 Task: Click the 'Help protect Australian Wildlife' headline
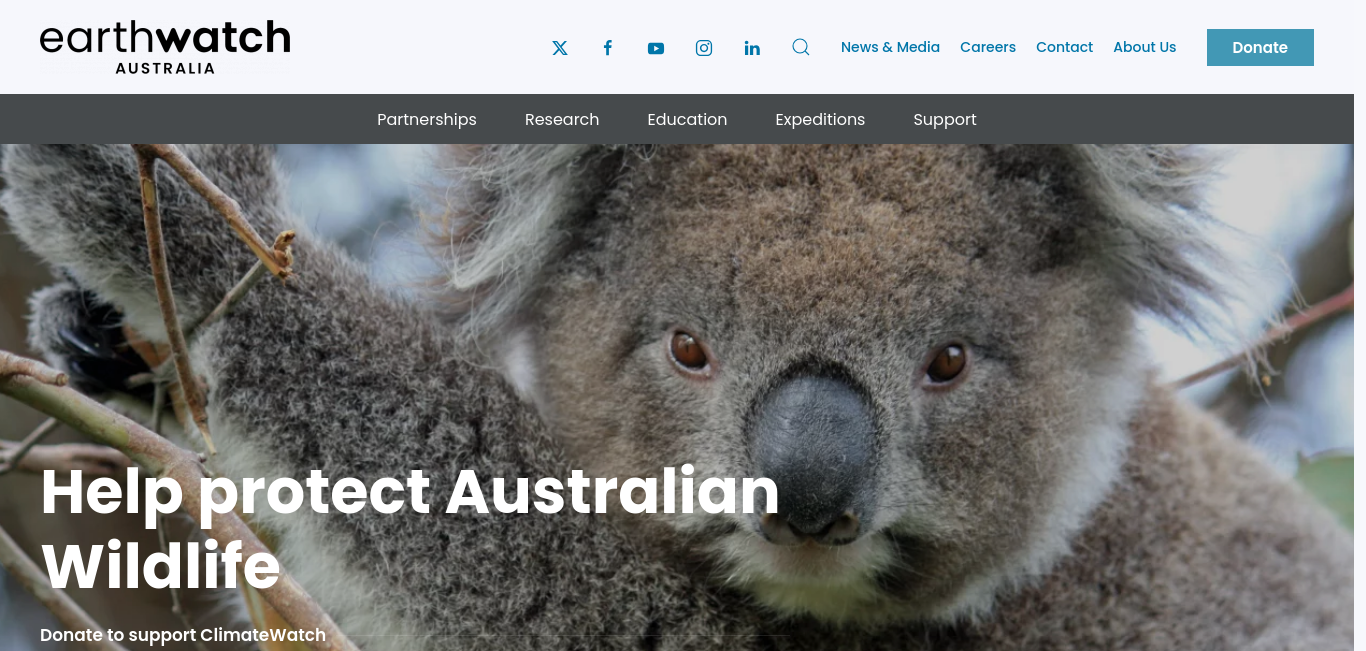(x=410, y=528)
